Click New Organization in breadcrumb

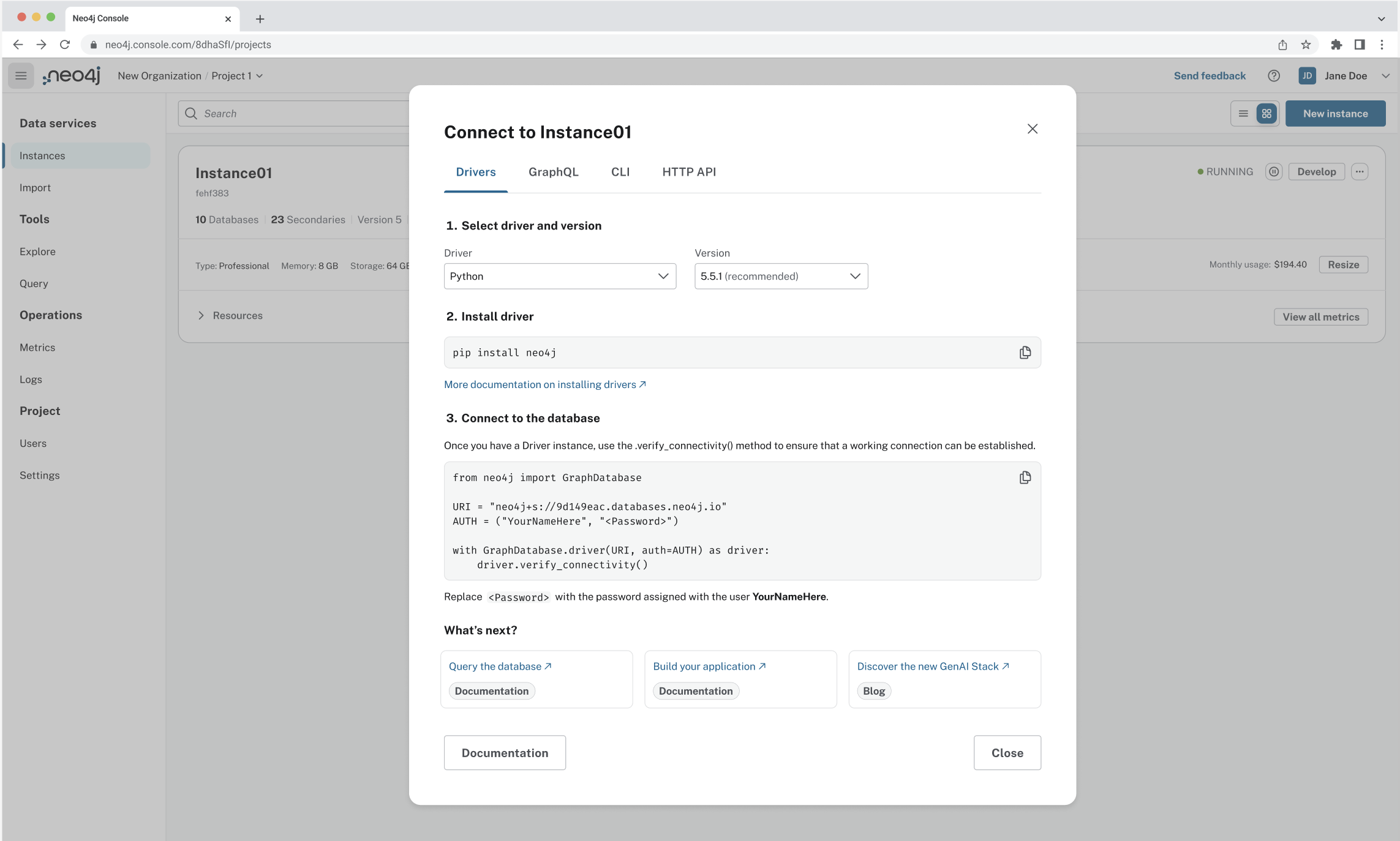coord(159,76)
